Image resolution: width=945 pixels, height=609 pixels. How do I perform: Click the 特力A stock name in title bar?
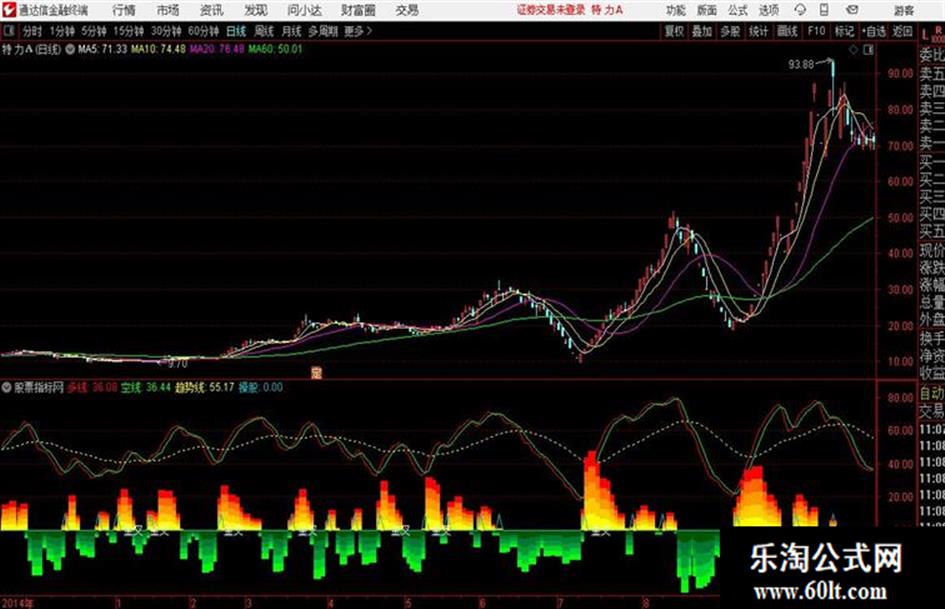tap(607, 10)
